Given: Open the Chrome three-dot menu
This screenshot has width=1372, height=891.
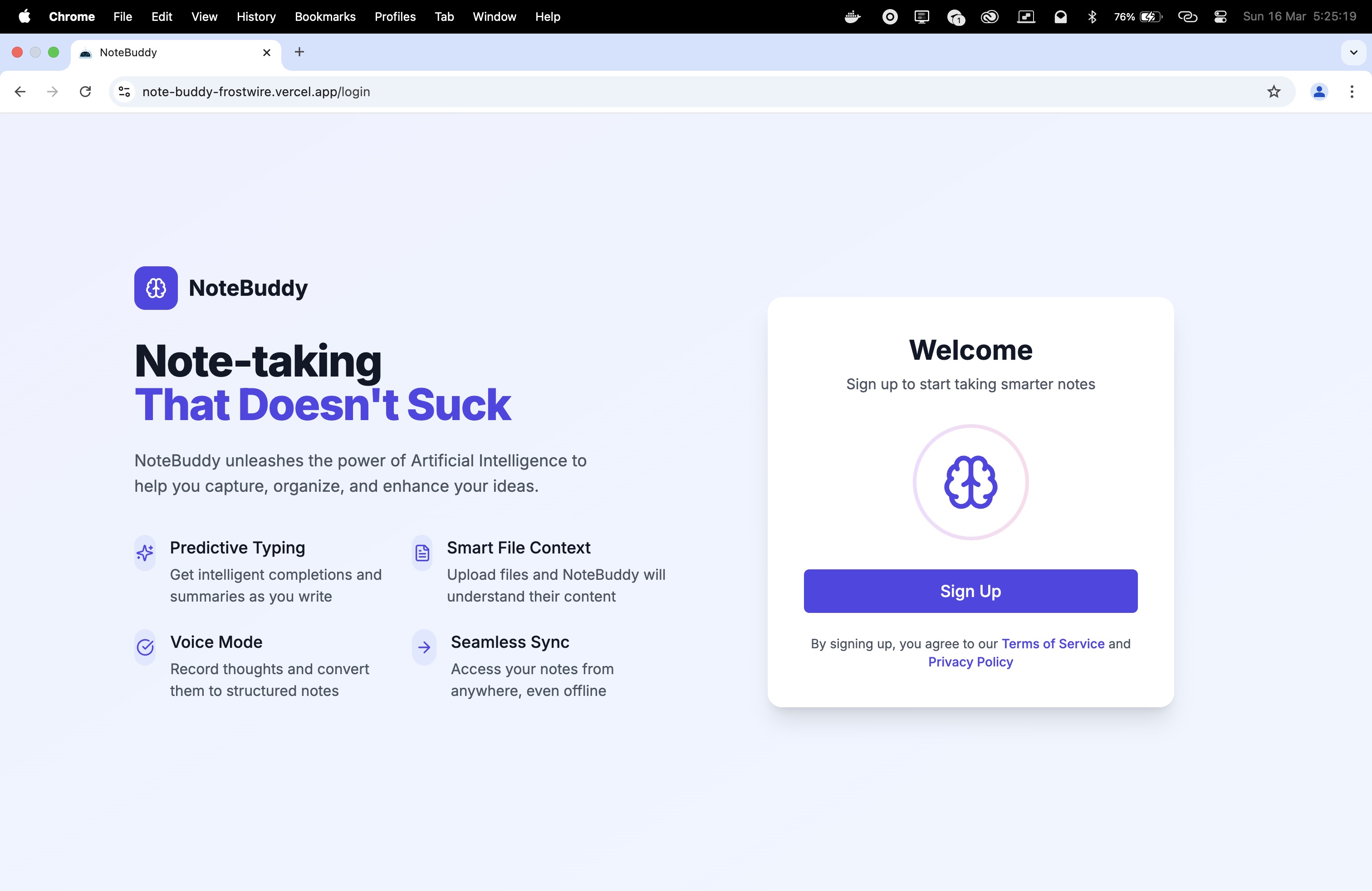Looking at the screenshot, I should coord(1351,92).
